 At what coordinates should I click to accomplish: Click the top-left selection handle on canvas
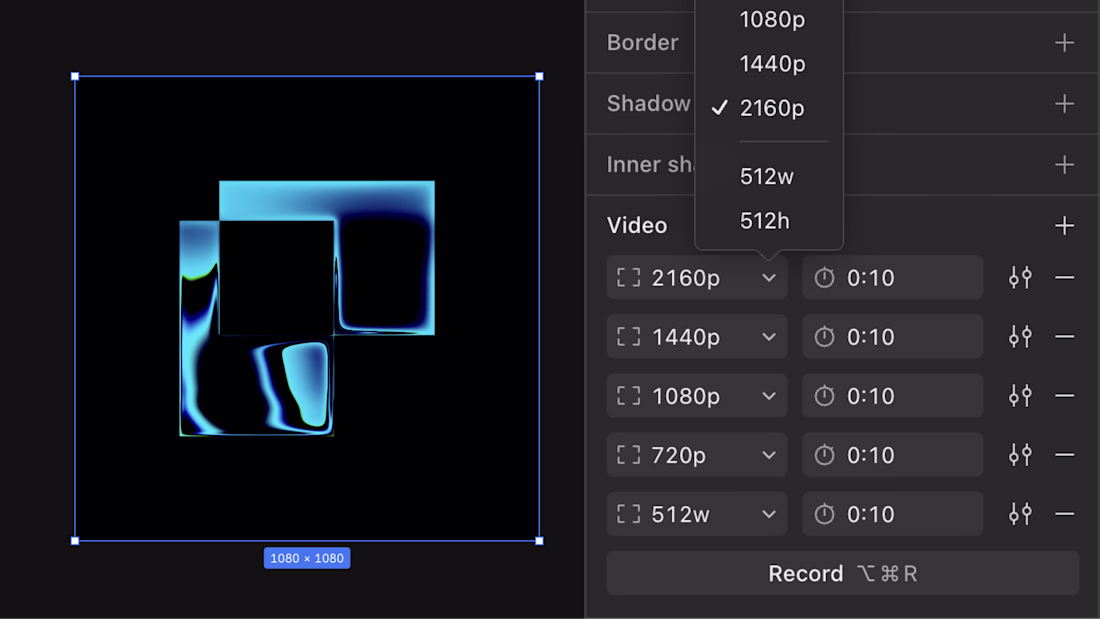(x=75, y=76)
